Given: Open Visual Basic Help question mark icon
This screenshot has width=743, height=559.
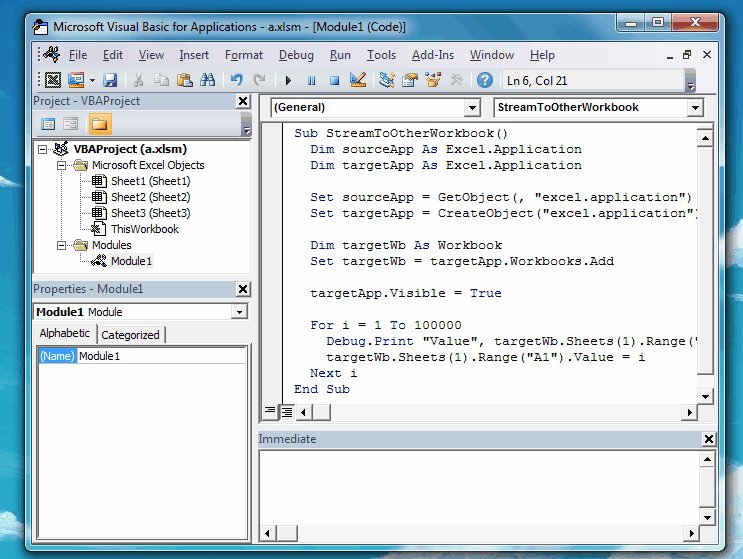Looking at the screenshot, I should coord(485,80).
